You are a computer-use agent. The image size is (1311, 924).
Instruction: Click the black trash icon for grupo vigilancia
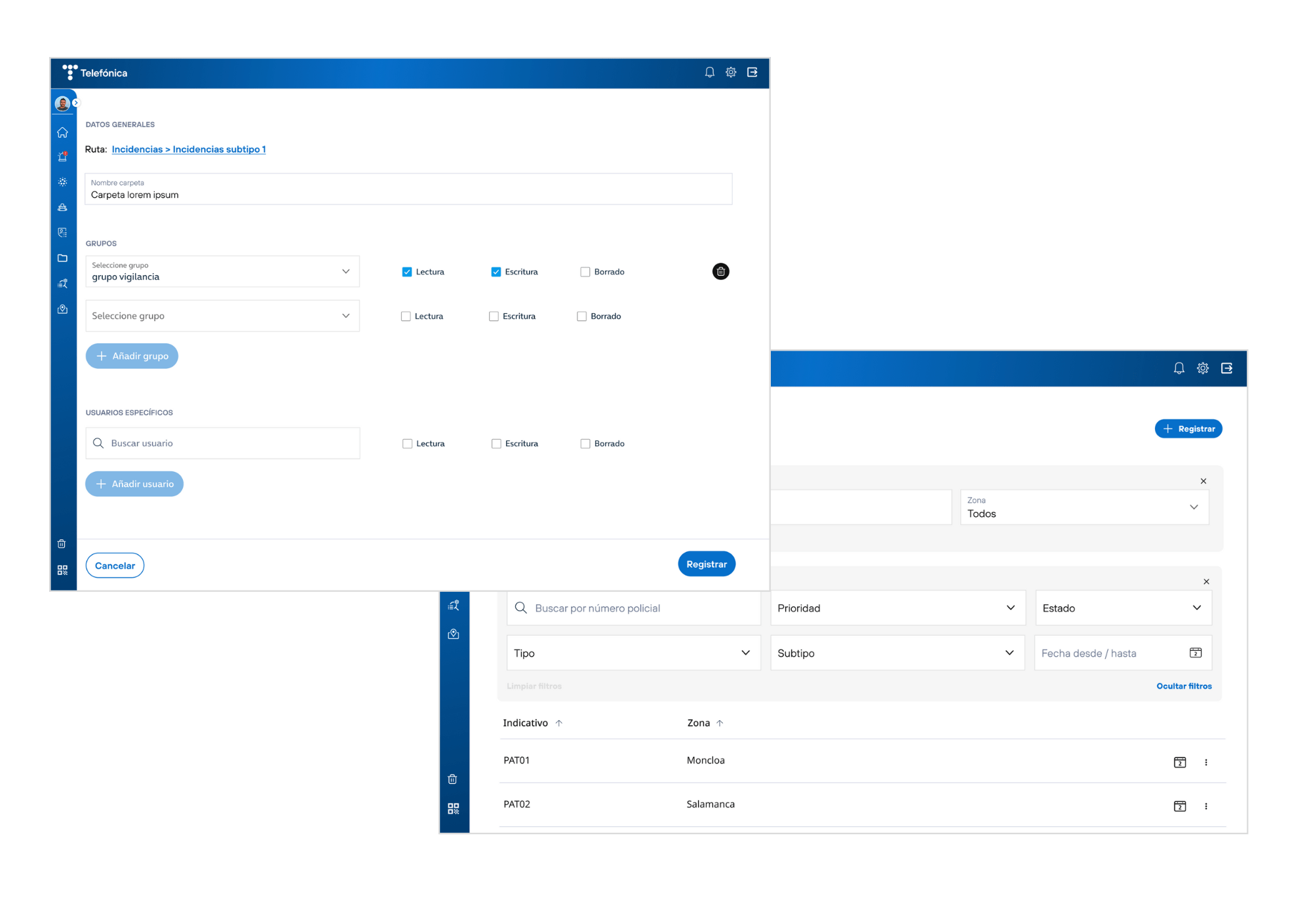click(x=720, y=271)
